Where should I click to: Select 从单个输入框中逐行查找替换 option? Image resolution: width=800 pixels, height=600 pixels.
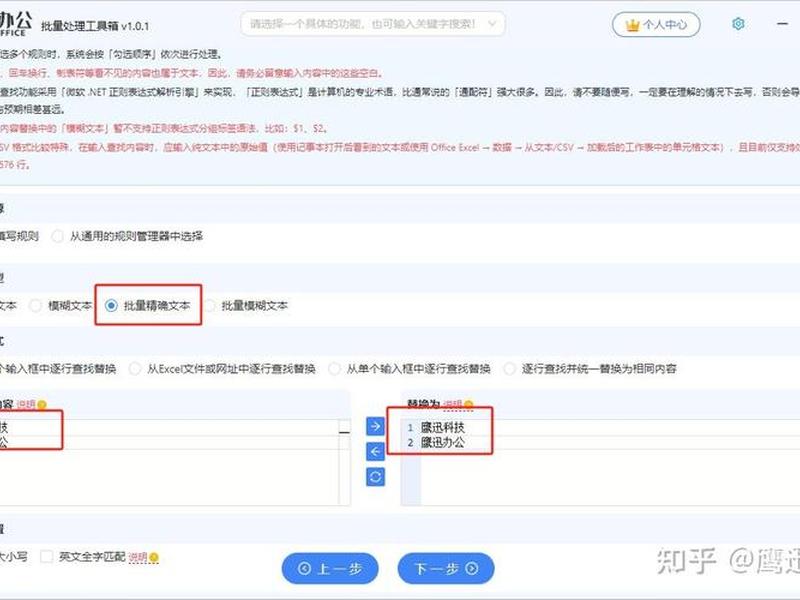[334, 369]
